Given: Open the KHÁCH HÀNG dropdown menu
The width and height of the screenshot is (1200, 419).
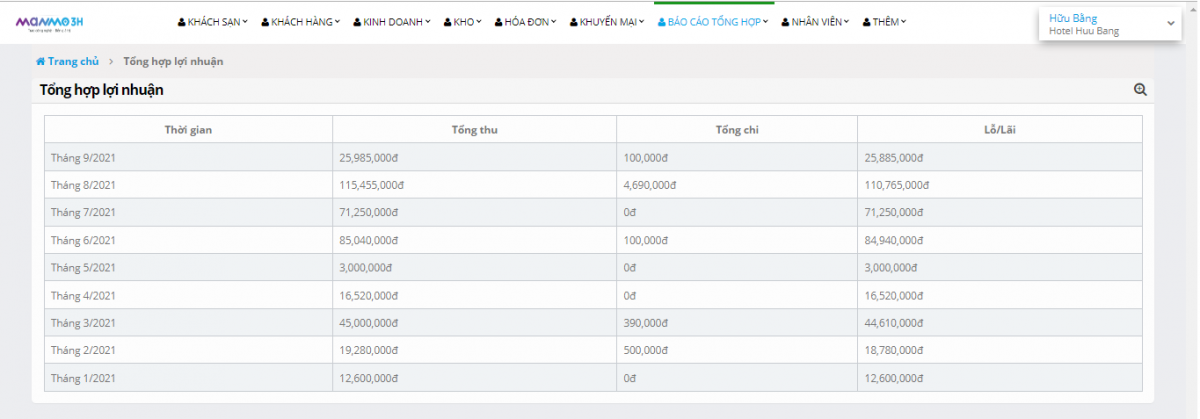Looking at the screenshot, I should [x=305, y=22].
